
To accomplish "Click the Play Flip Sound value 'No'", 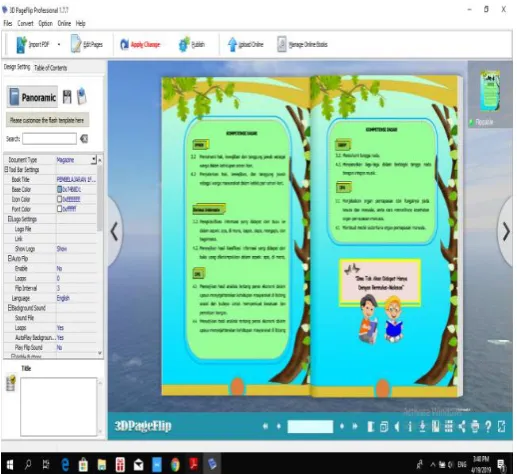I will coord(59,347).
